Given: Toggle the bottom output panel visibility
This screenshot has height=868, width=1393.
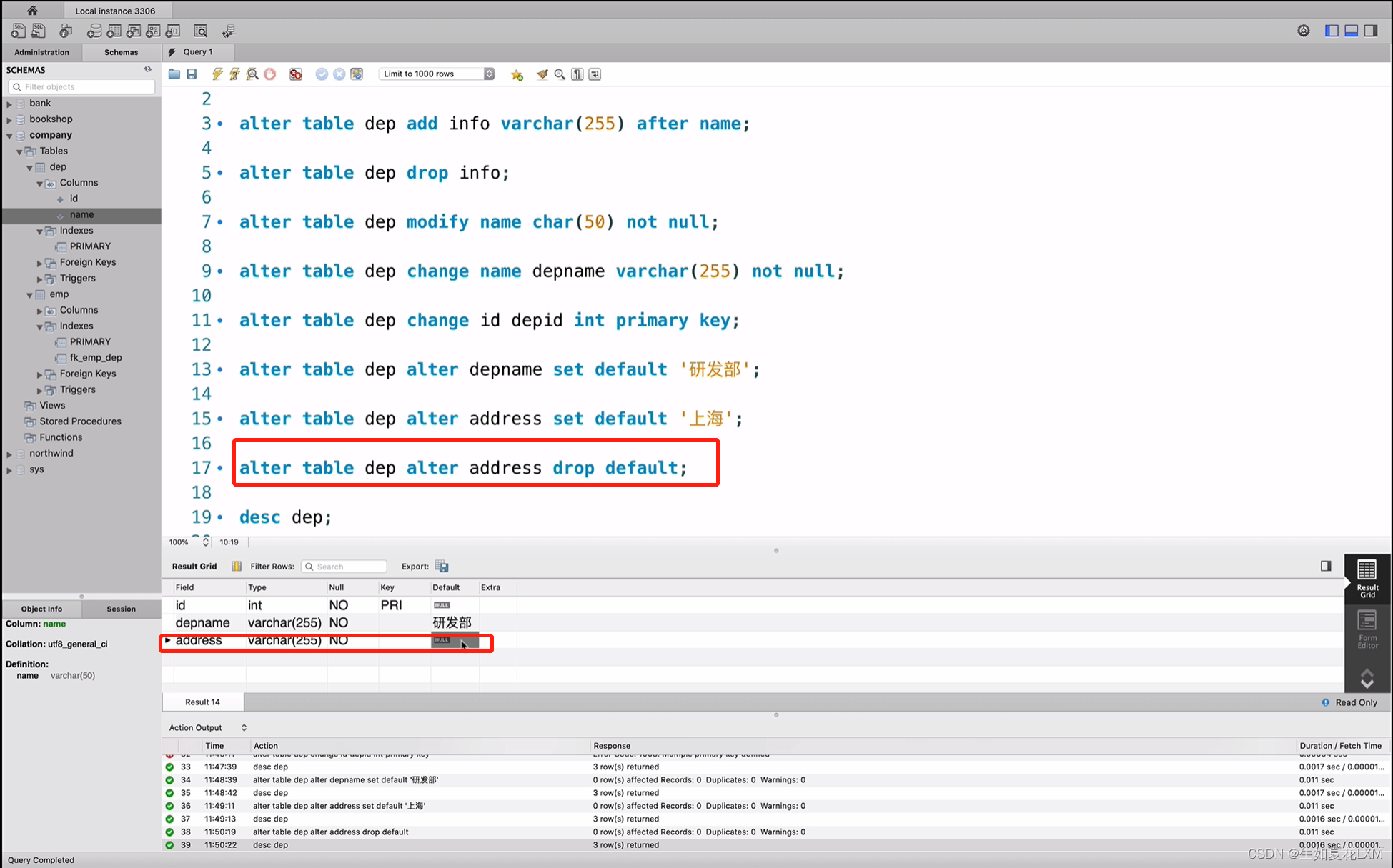Looking at the screenshot, I should tap(1352, 31).
